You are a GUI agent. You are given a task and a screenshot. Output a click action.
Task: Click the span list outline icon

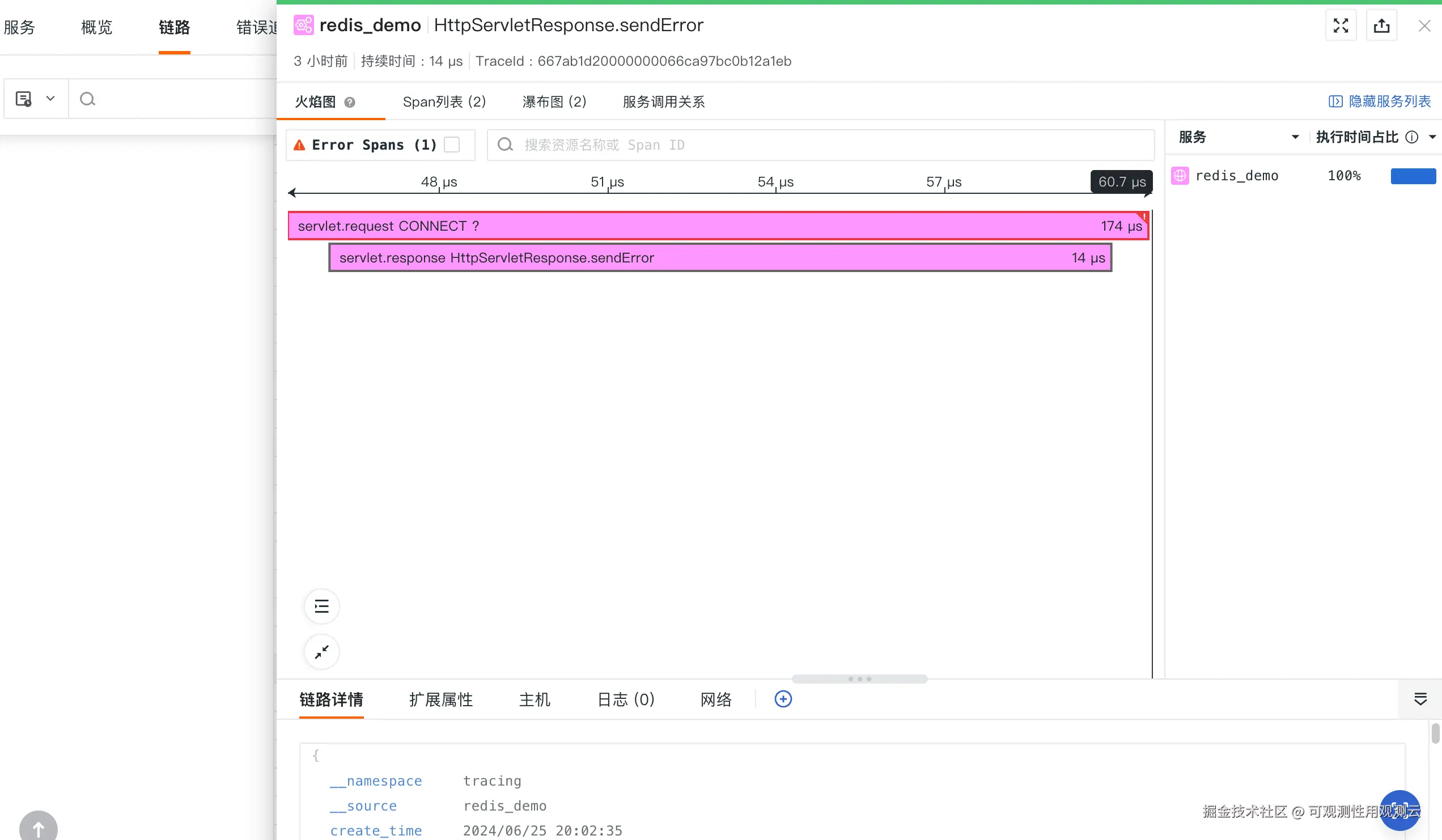321,606
